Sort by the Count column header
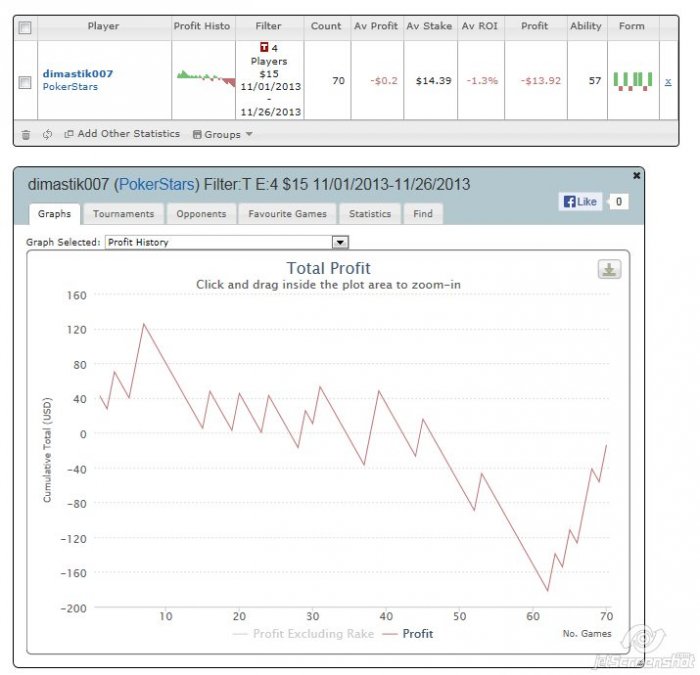The image size is (700, 675). coord(326,26)
